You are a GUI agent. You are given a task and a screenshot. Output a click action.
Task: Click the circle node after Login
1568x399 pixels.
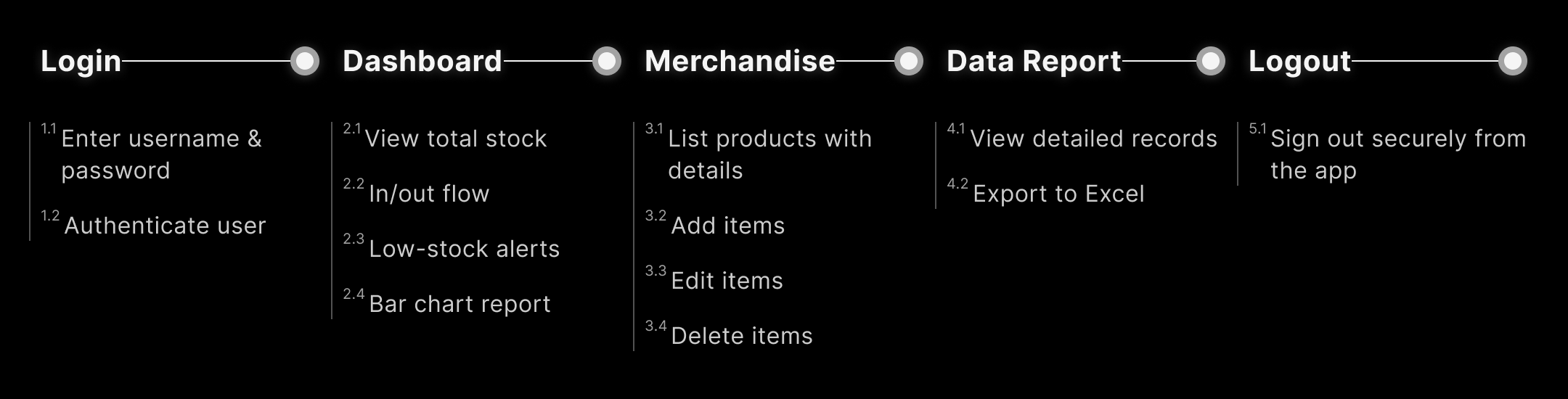pyautogui.click(x=305, y=62)
